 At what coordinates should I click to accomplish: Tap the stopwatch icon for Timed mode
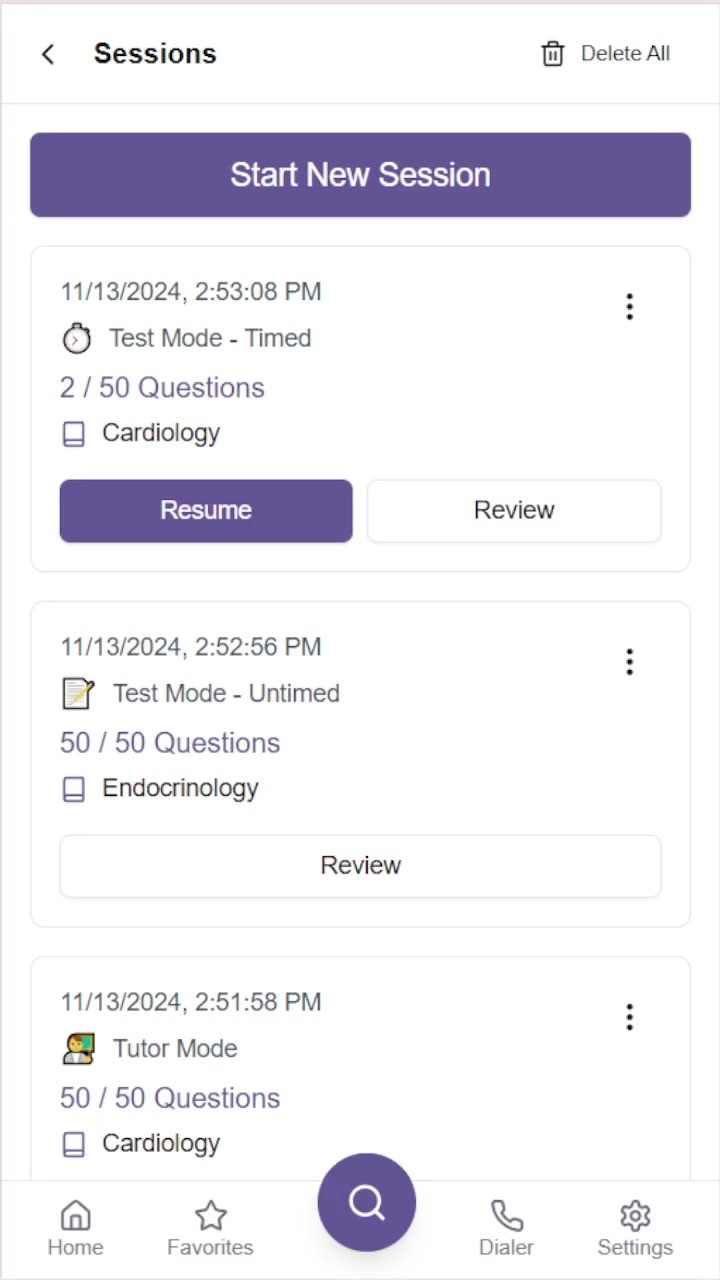tap(77, 339)
